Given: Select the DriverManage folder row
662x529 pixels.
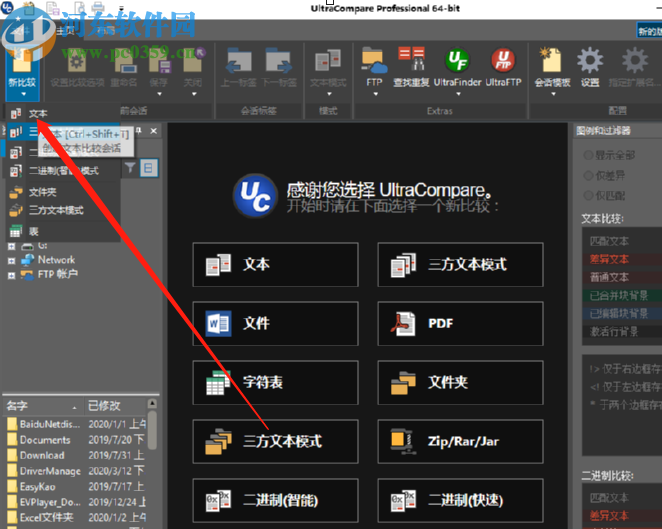Looking at the screenshot, I should (76, 471).
